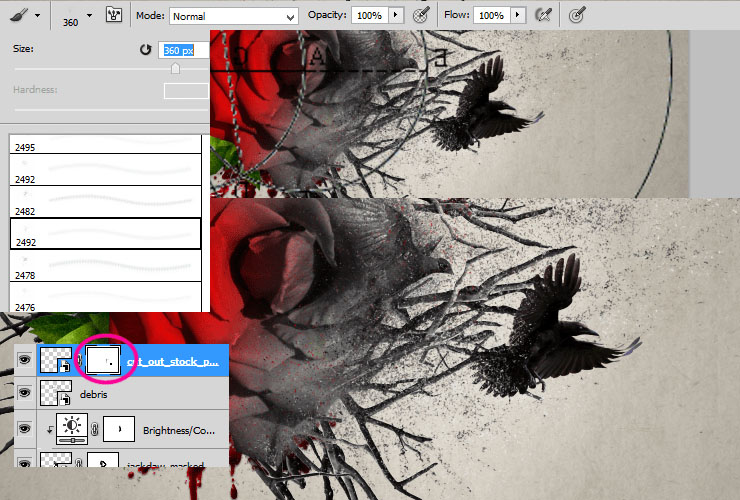Select the Brightness/Contrast layer mask

coord(119,429)
